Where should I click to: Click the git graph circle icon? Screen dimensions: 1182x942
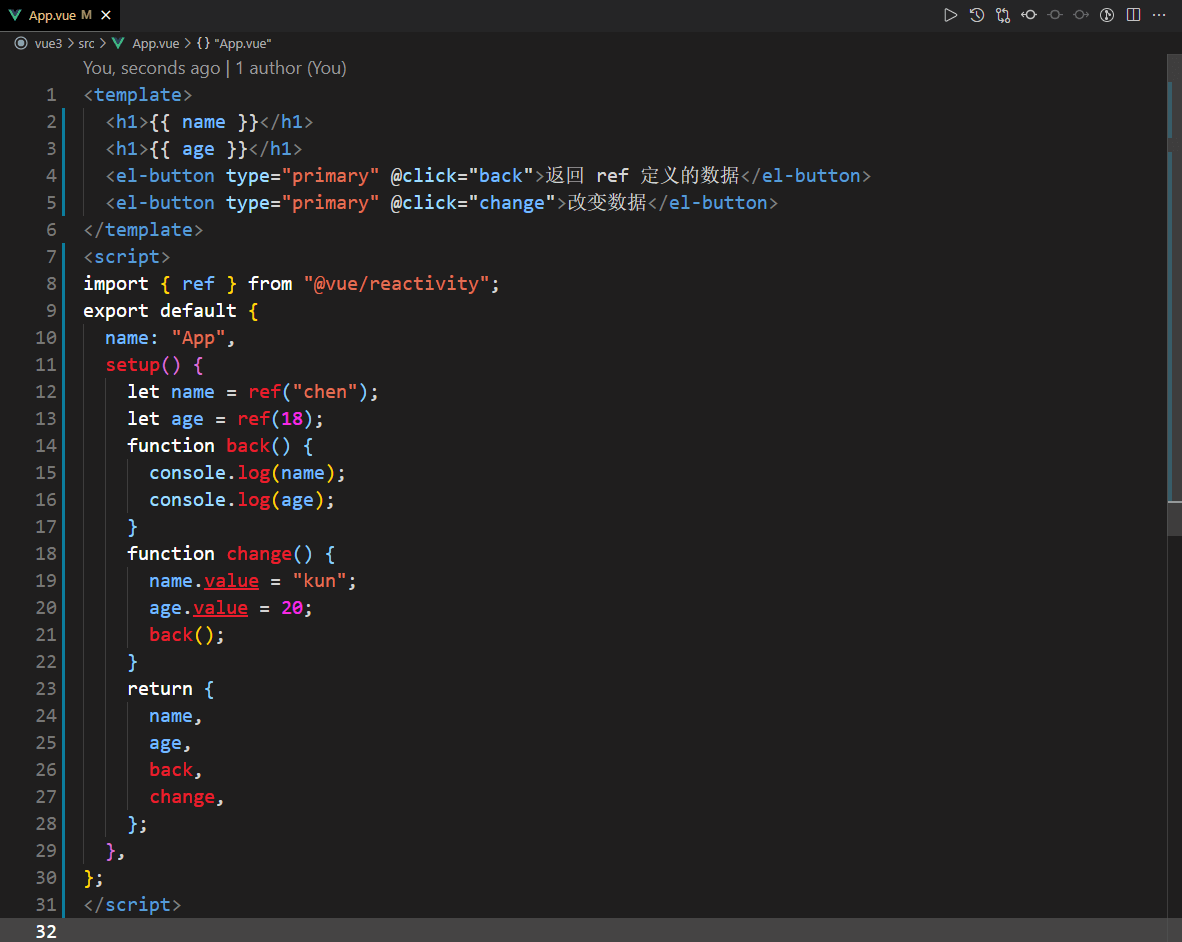pos(1107,15)
